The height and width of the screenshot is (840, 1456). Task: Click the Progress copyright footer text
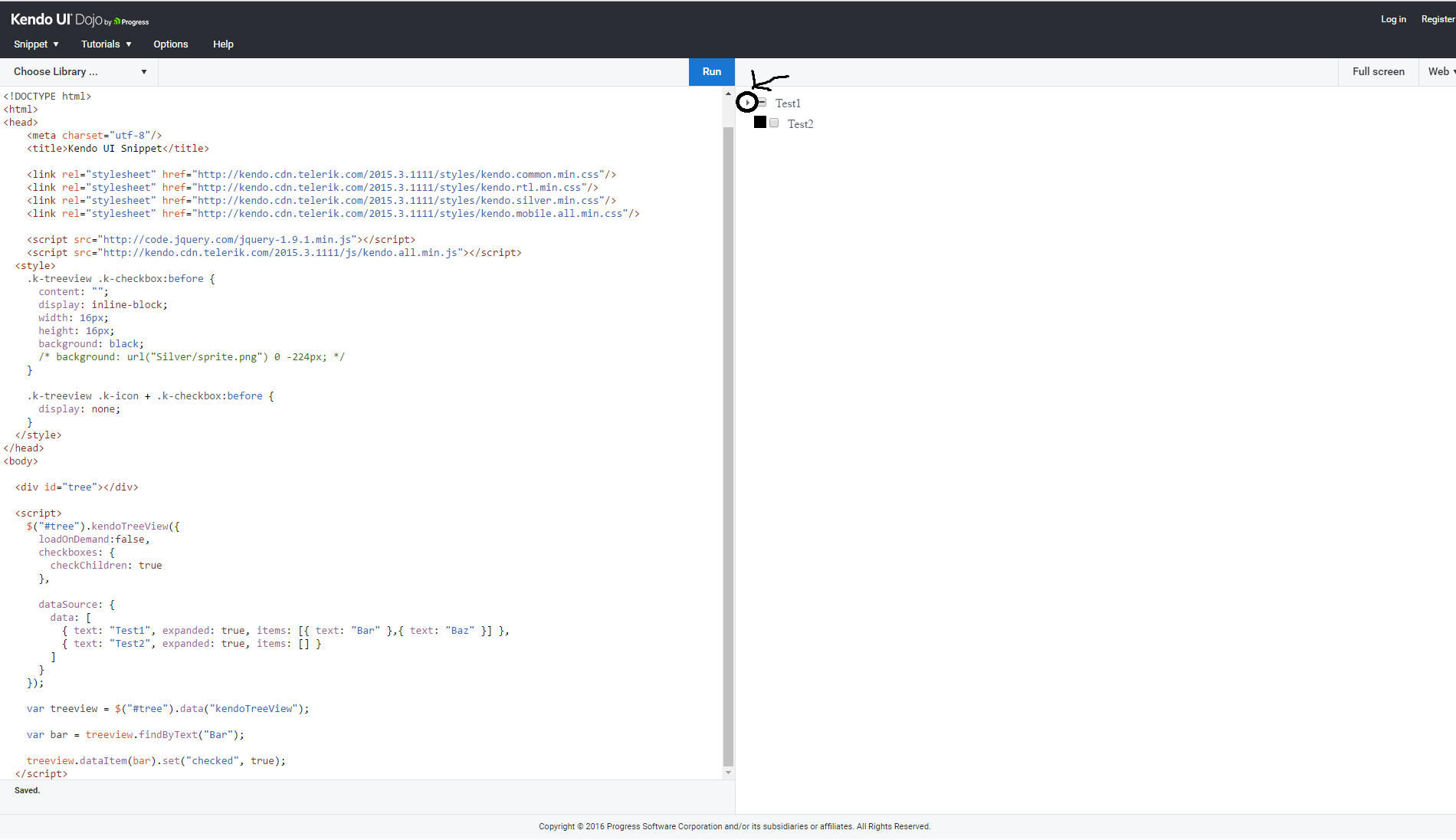(735, 827)
